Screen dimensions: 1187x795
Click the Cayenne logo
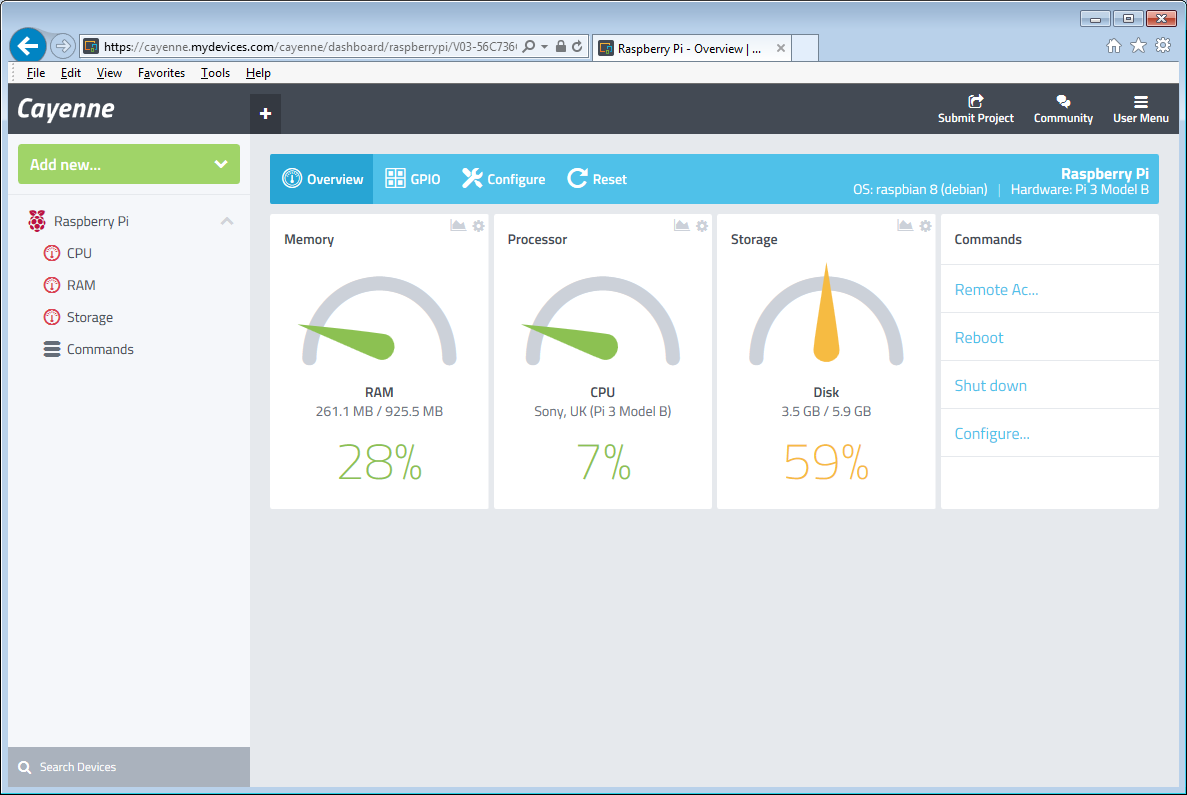coord(66,109)
